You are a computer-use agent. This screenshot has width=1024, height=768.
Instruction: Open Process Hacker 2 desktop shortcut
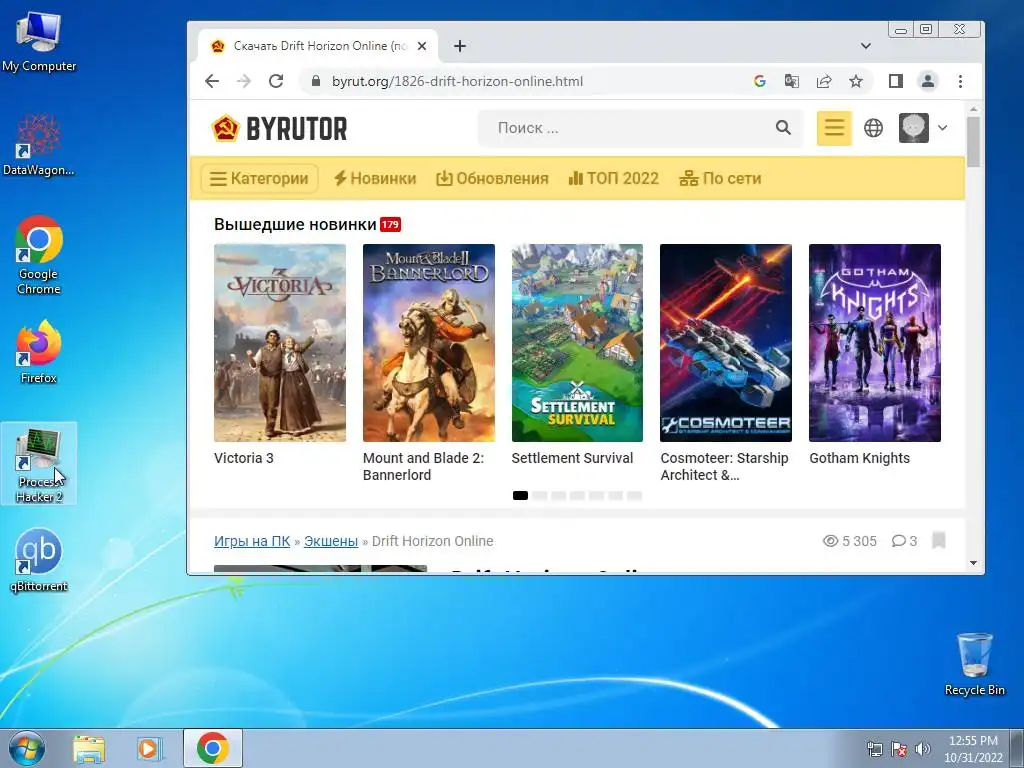[39, 464]
